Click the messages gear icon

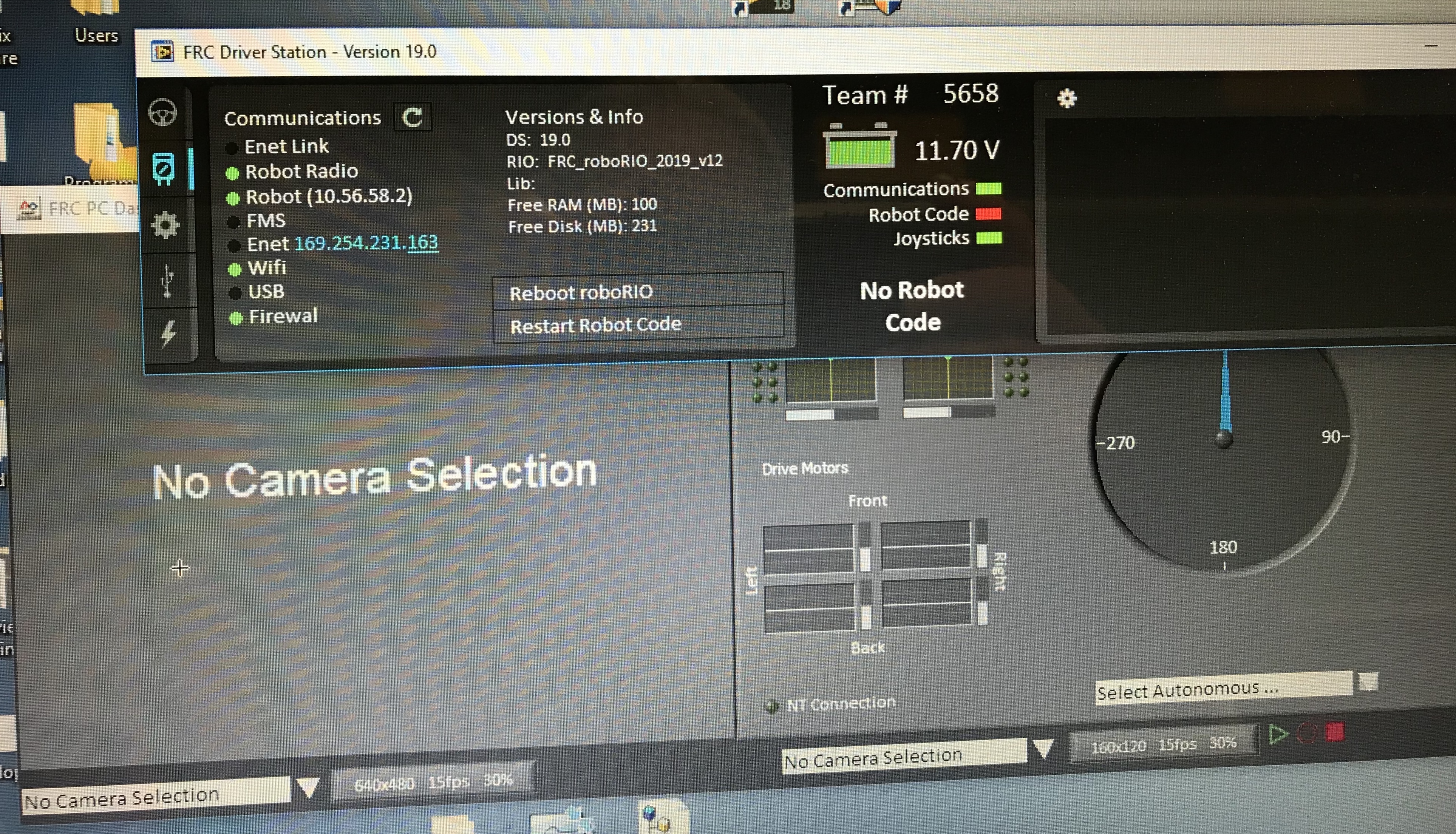click(x=1066, y=99)
